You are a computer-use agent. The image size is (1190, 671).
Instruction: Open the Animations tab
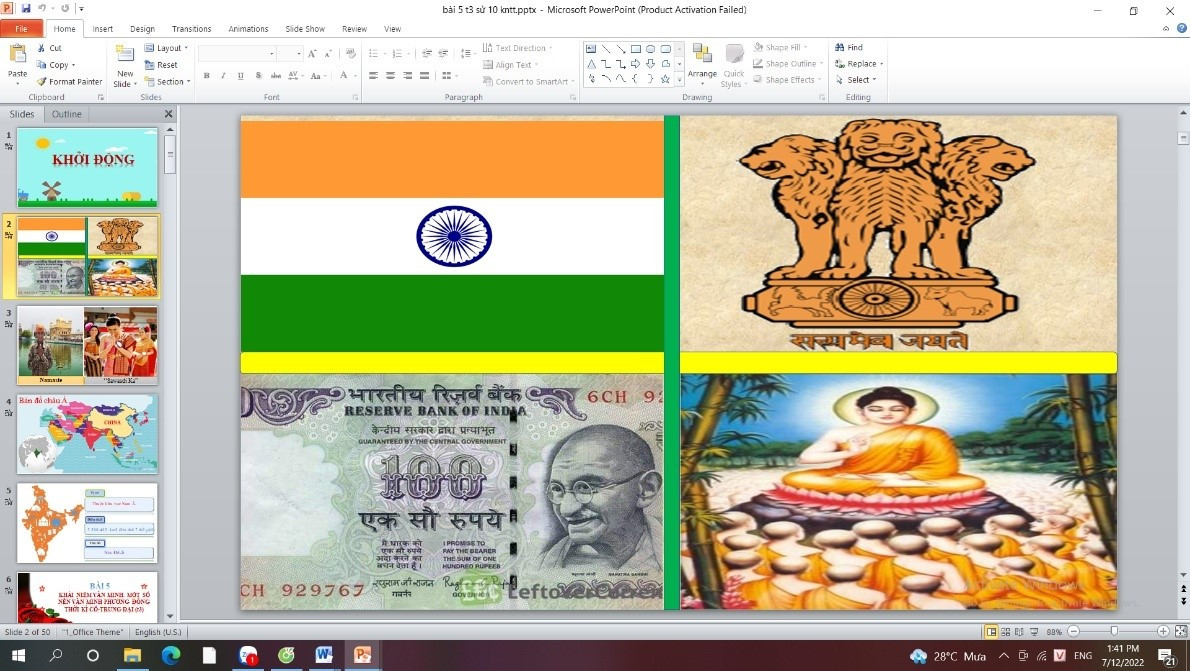tap(248, 29)
